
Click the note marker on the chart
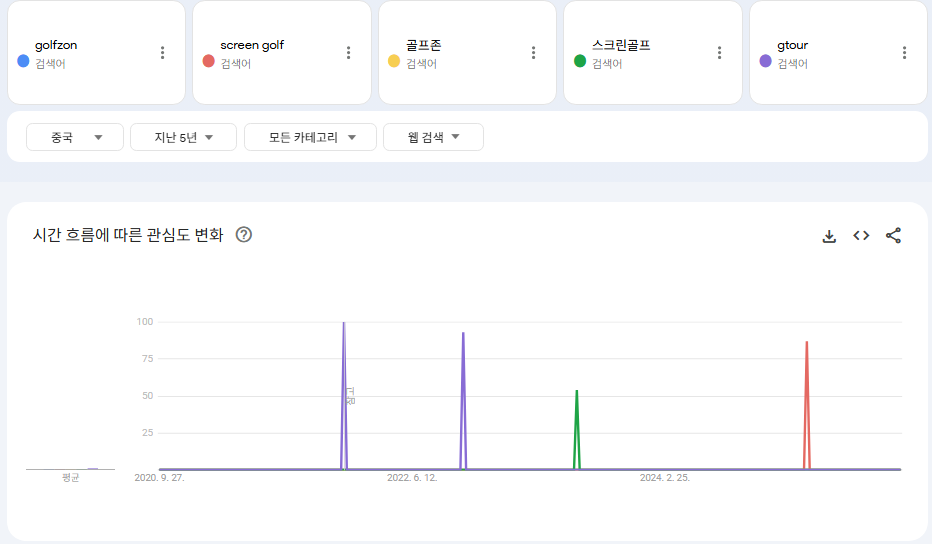click(351, 396)
